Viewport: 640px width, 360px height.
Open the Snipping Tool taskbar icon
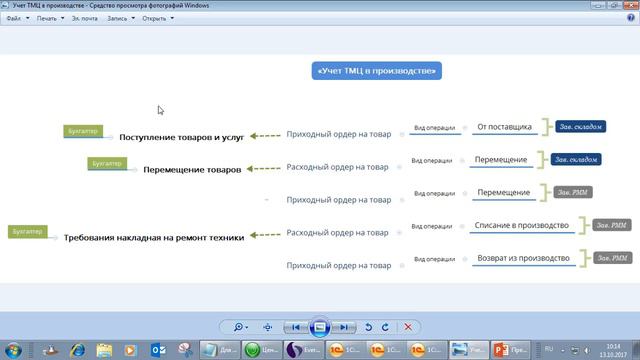185,350
